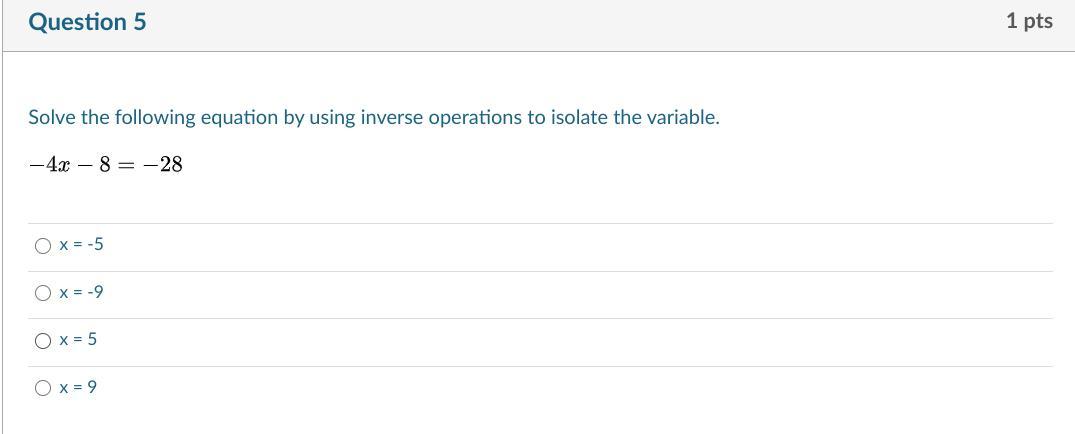Click the word 'isolate' in the prompt
This screenshot has width=1075, height=434.
pos(579,118)
